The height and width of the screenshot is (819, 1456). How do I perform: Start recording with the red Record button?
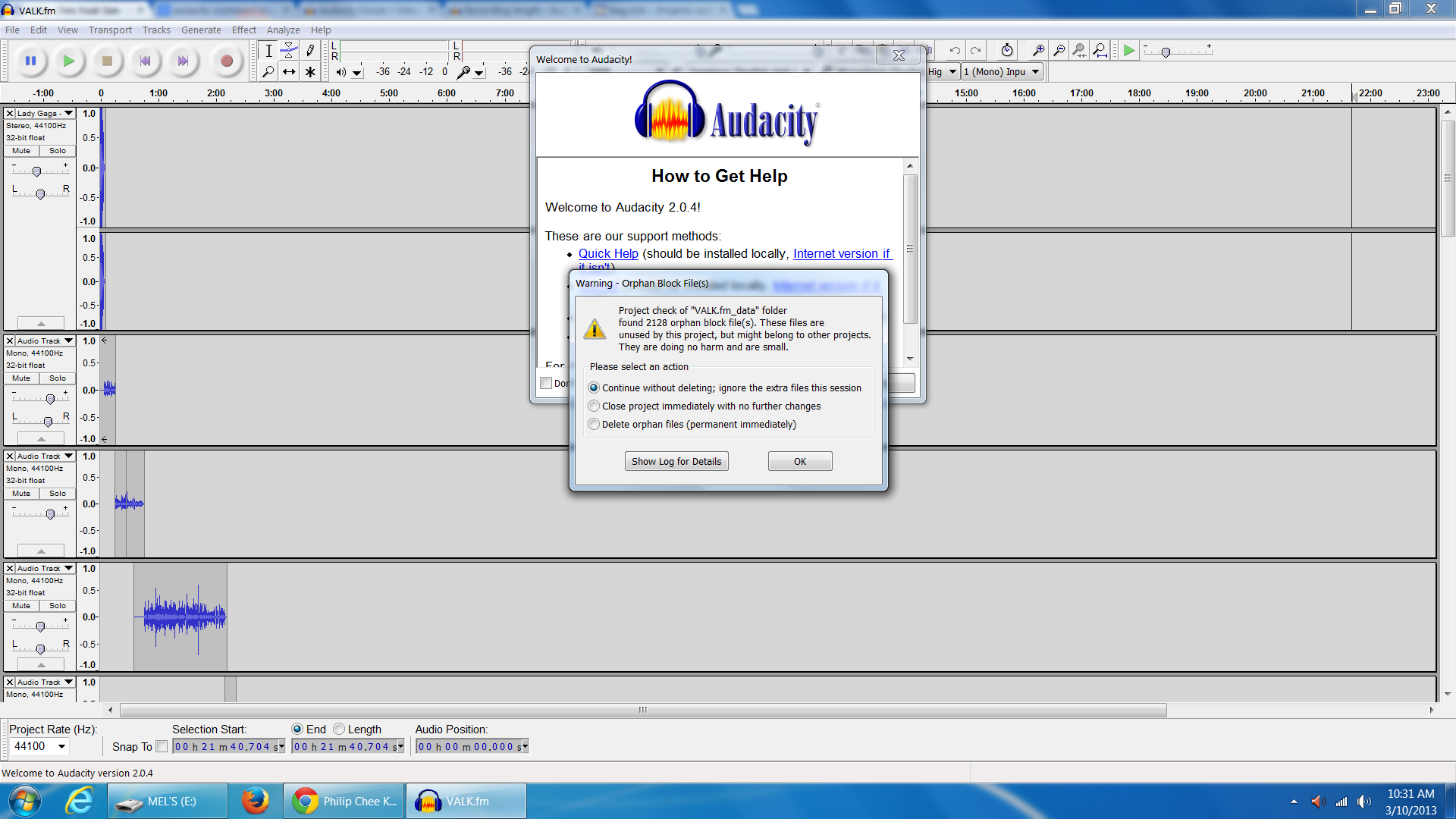coord(226,61)
